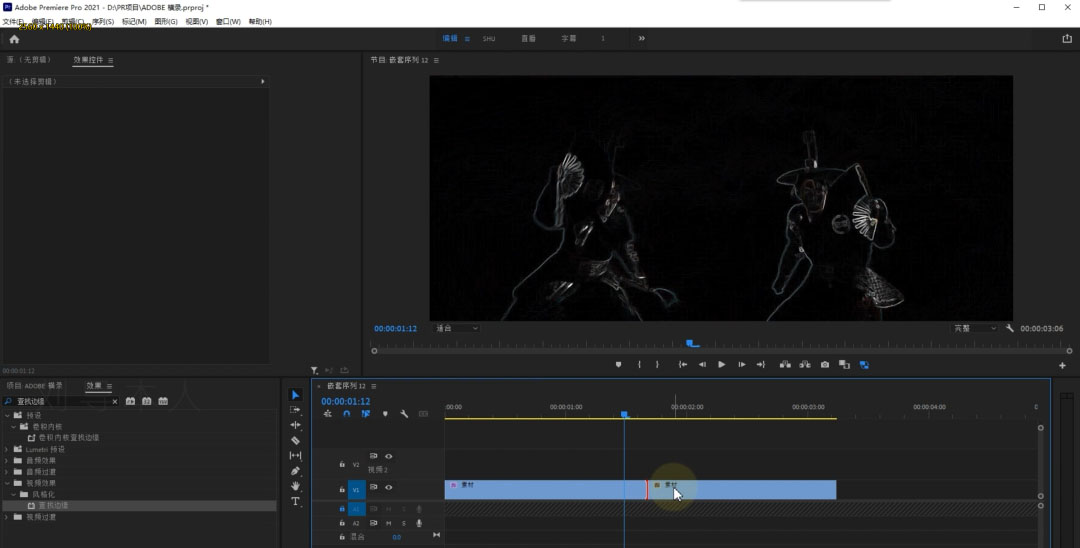The width and height of the screenshot is (1080, 548).
Task: Select the Type tool
Action: tap(295, 501)
